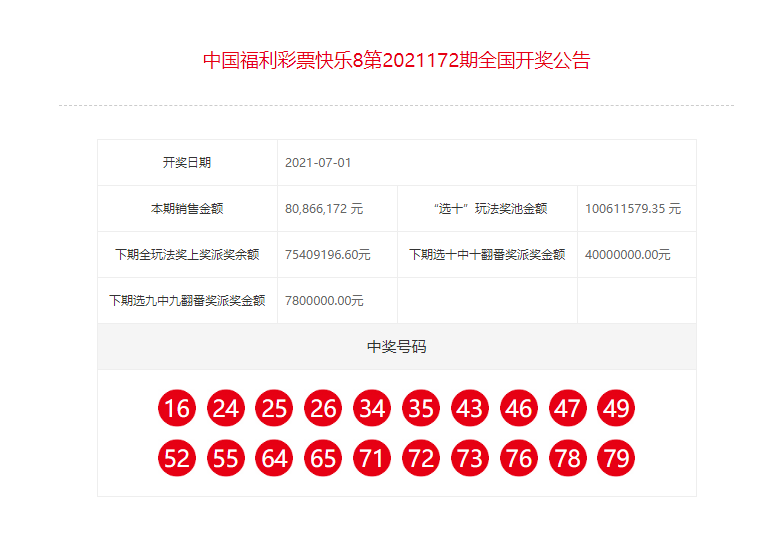
Task: Select the 开奖日期 label cell
Action: coord(187,162)
